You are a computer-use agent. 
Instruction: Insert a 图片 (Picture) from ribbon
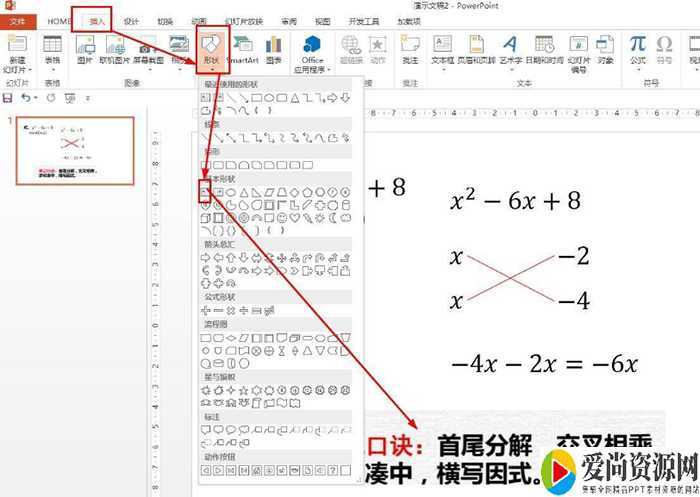(85, 48)
